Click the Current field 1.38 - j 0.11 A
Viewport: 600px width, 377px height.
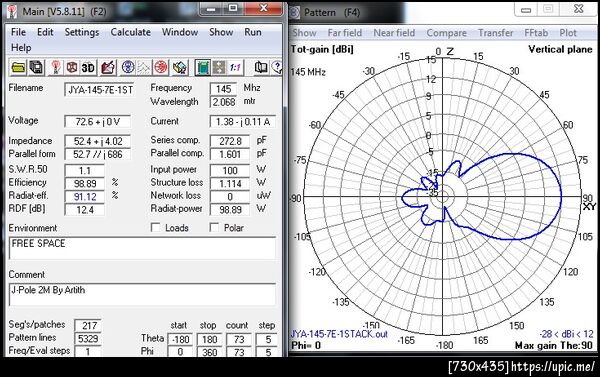pyautogui.click(x=243, y=122)
